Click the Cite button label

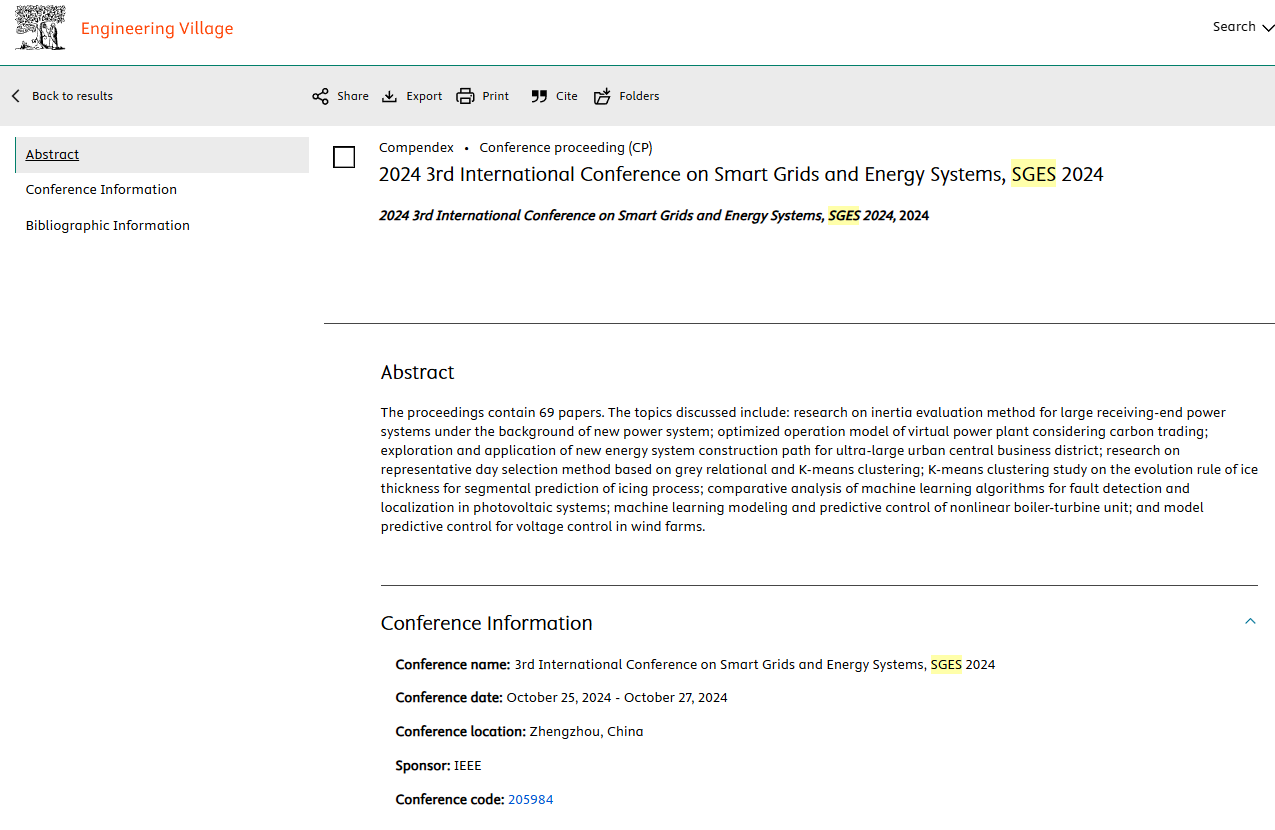coord(567,96)
